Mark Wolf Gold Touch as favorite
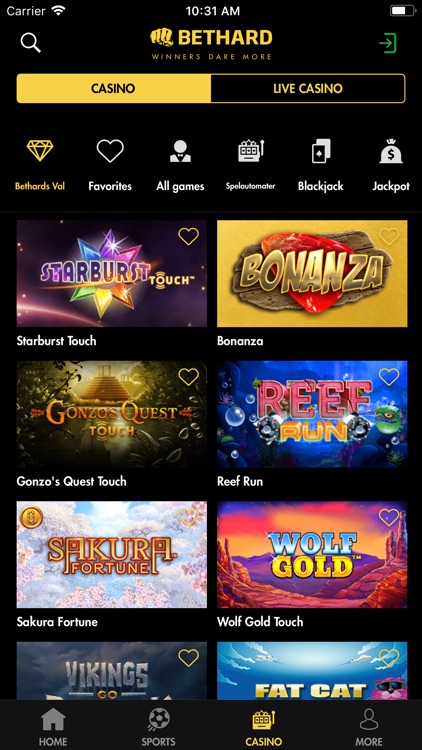The width and height of the screenshot is (422, 750). (389, 517)
